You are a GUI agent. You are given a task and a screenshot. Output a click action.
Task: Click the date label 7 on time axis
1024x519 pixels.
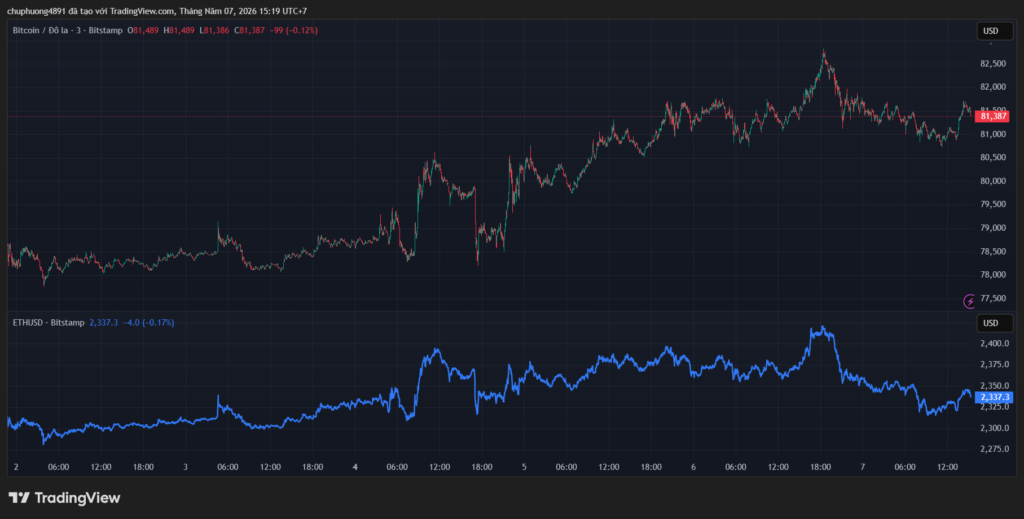[x=863, y=467]
